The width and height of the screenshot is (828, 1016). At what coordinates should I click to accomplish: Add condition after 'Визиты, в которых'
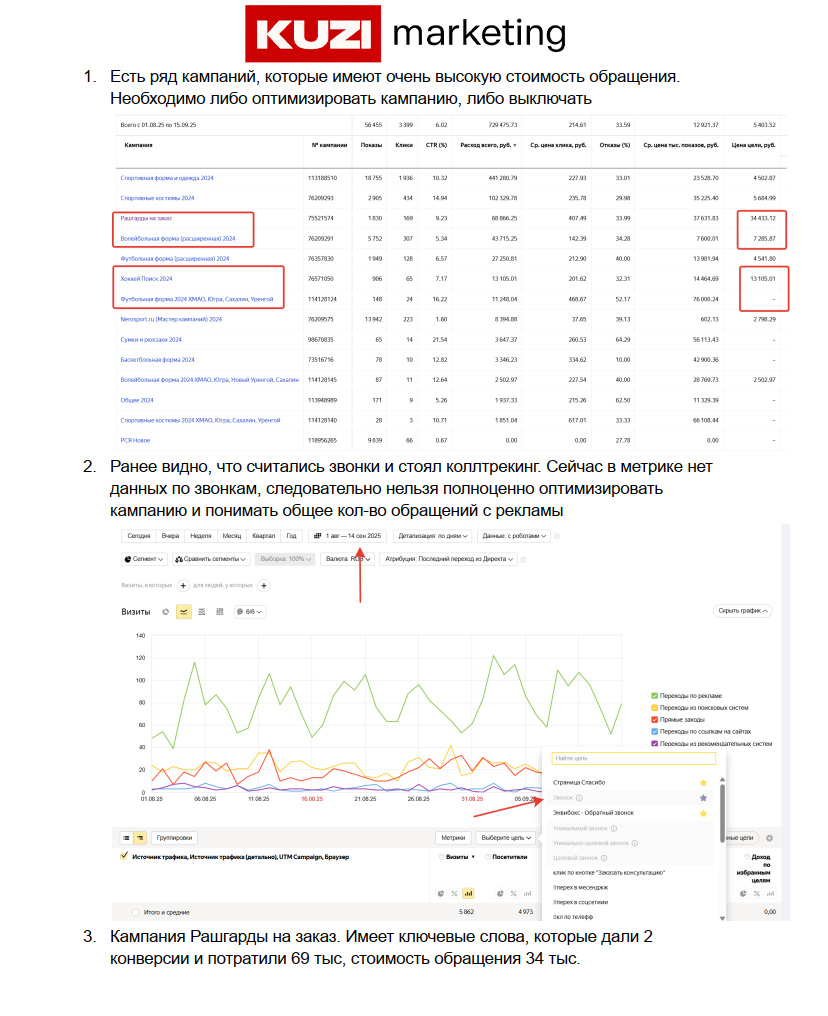183,586
